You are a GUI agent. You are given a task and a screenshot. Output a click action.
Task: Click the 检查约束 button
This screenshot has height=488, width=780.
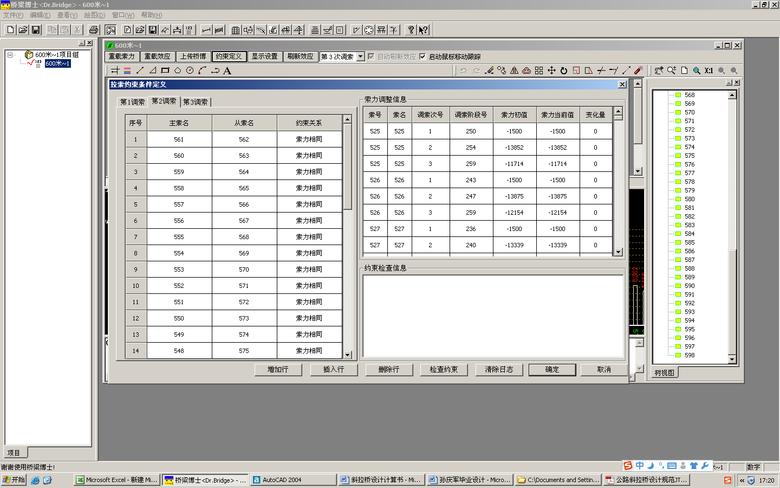[443, 370]
